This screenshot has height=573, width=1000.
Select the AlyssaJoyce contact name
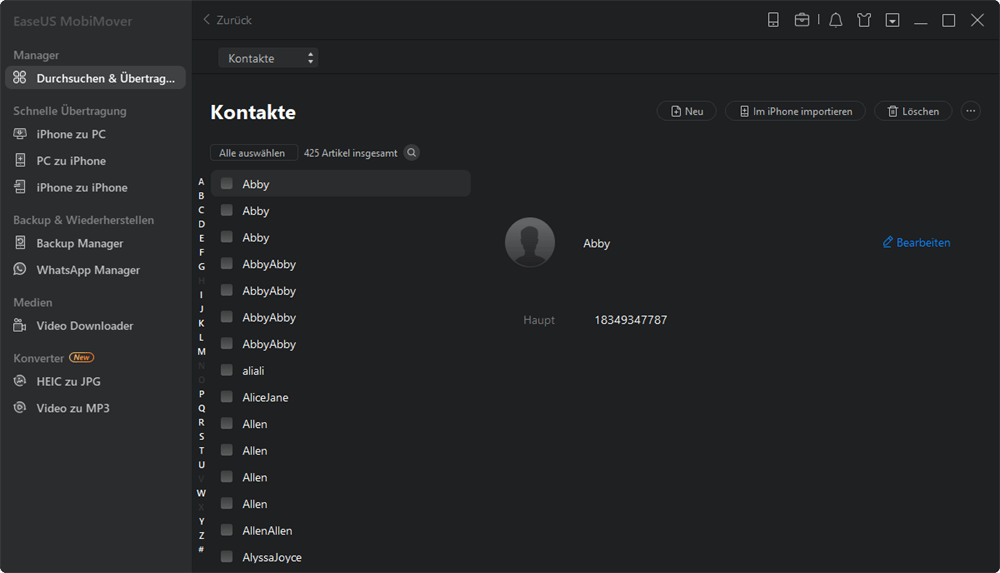point(272,558)
